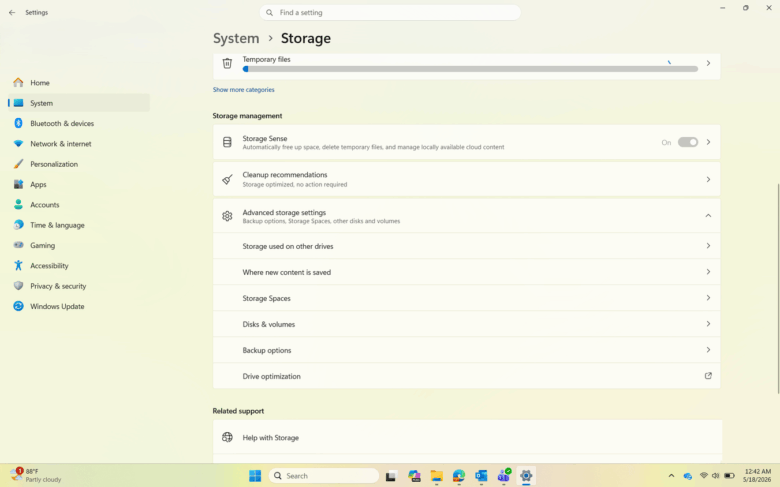780x487 pixels.
Task: Click the Settings gear icon in the taskbar
Action: click(x=526, y=476)
